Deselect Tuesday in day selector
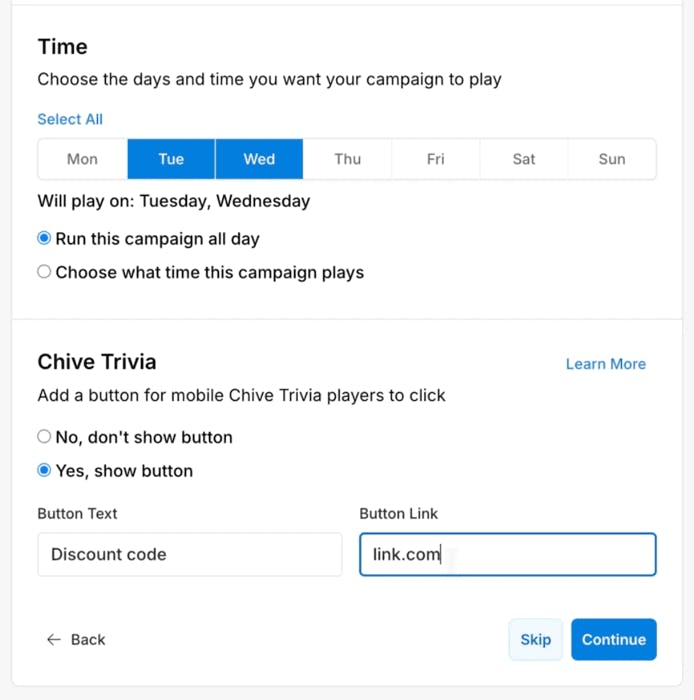Screen dimensions: 694x700 171,159
